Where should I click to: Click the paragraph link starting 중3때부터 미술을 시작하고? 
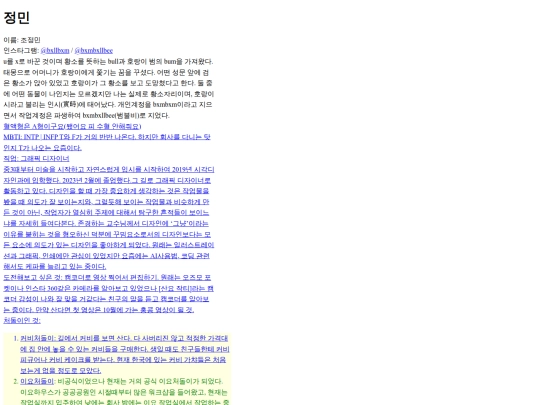click(109, 218)
